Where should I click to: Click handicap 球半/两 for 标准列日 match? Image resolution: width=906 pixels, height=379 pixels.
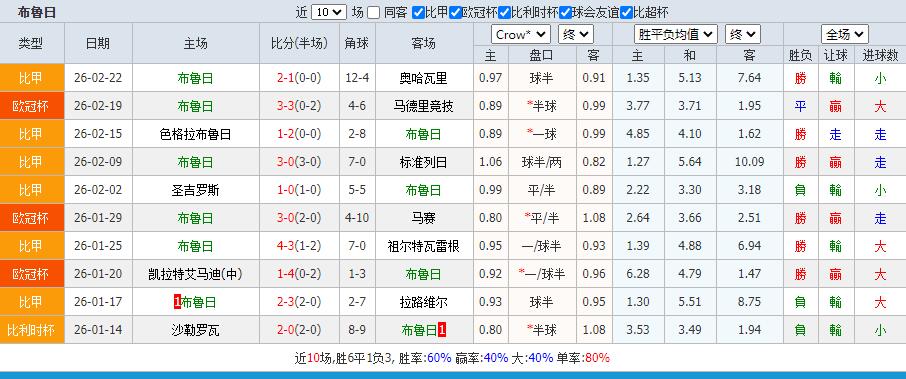(x=541, y=162)
